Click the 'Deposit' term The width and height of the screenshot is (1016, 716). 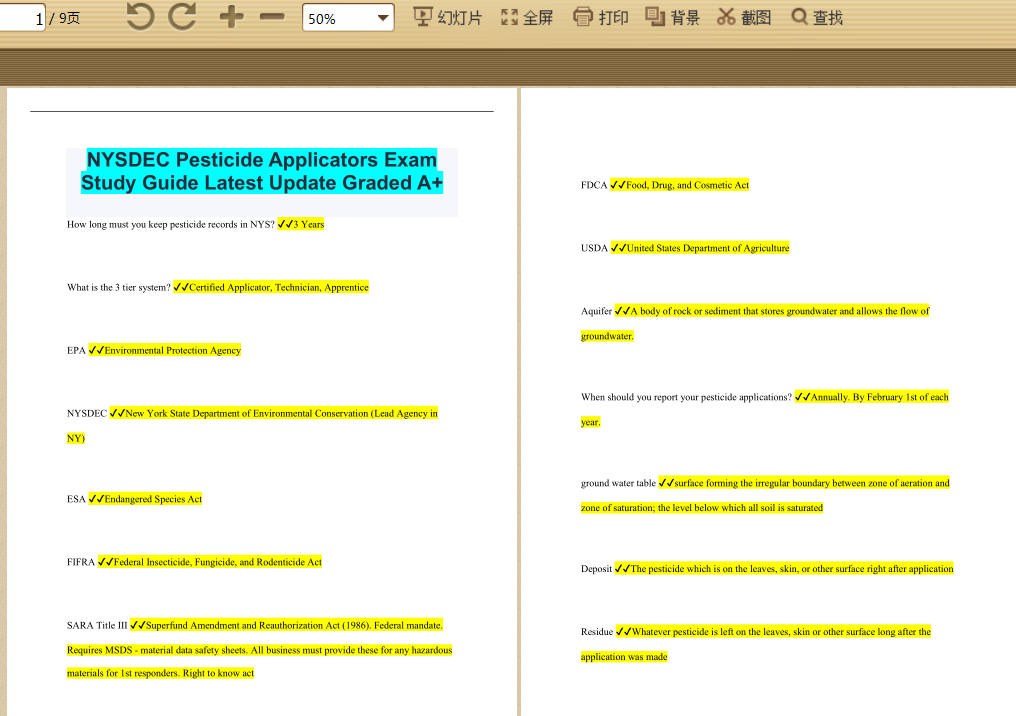(596, 568)
